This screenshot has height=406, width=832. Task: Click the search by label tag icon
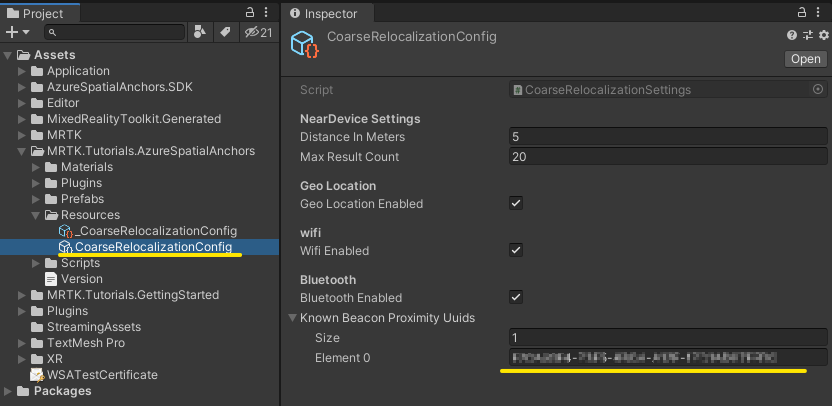click(x=226, y=33)
